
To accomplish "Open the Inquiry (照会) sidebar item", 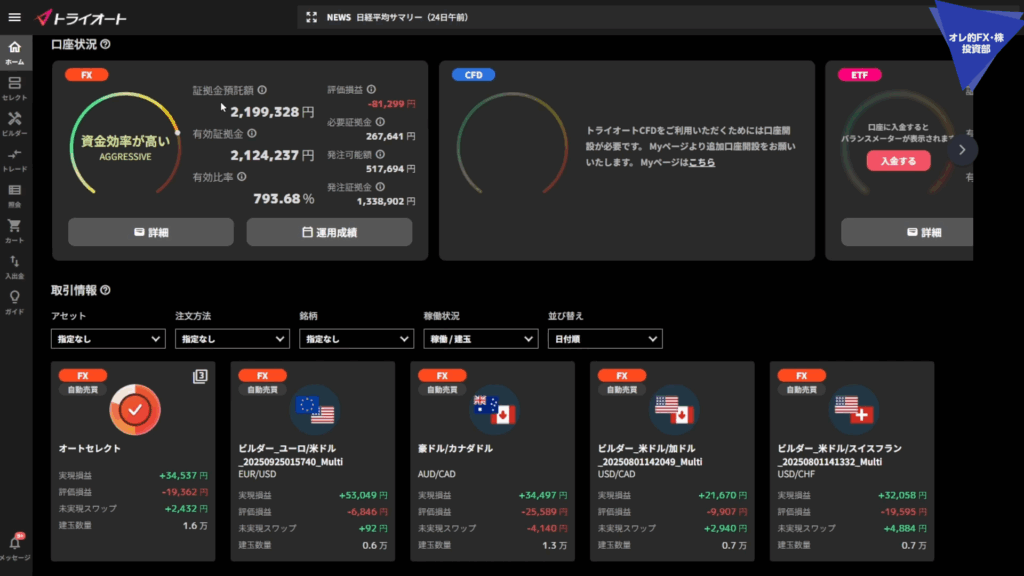I will click(14, 194).
